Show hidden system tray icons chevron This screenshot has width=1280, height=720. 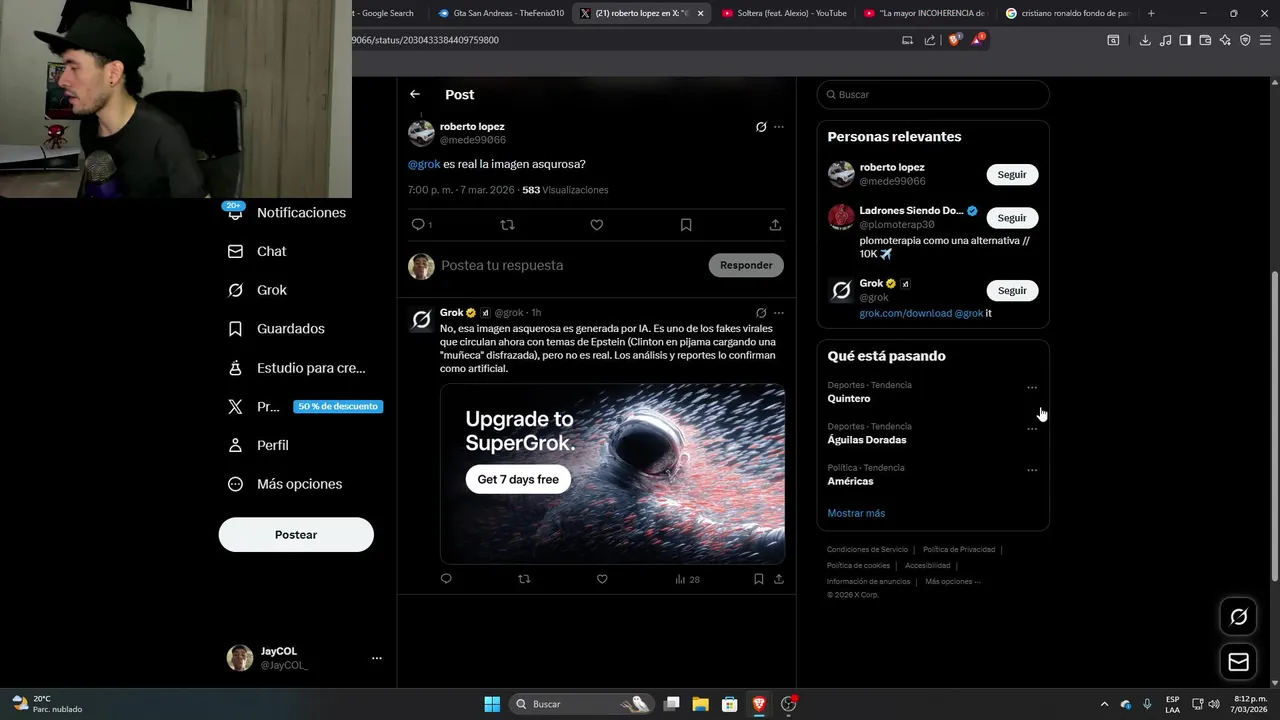pos(1104,704)
